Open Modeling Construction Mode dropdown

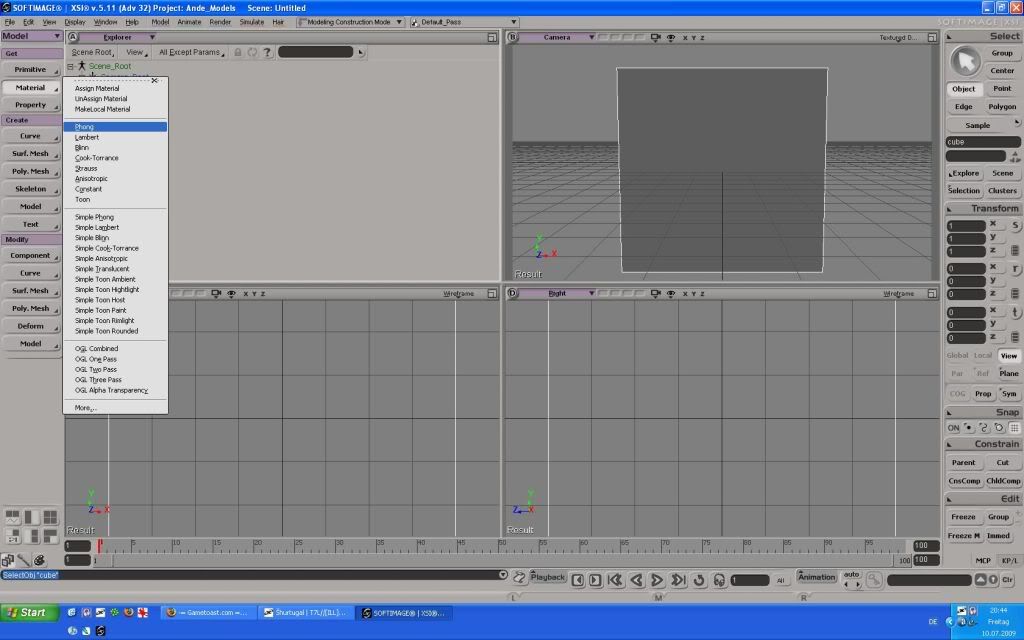tap(350, 22)
